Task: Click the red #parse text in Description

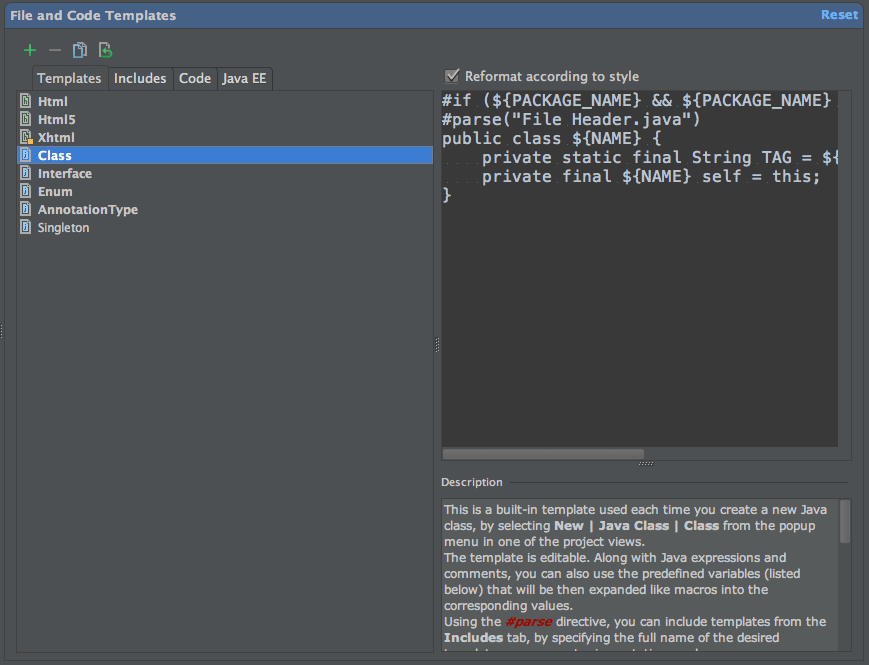Action: 529,622
